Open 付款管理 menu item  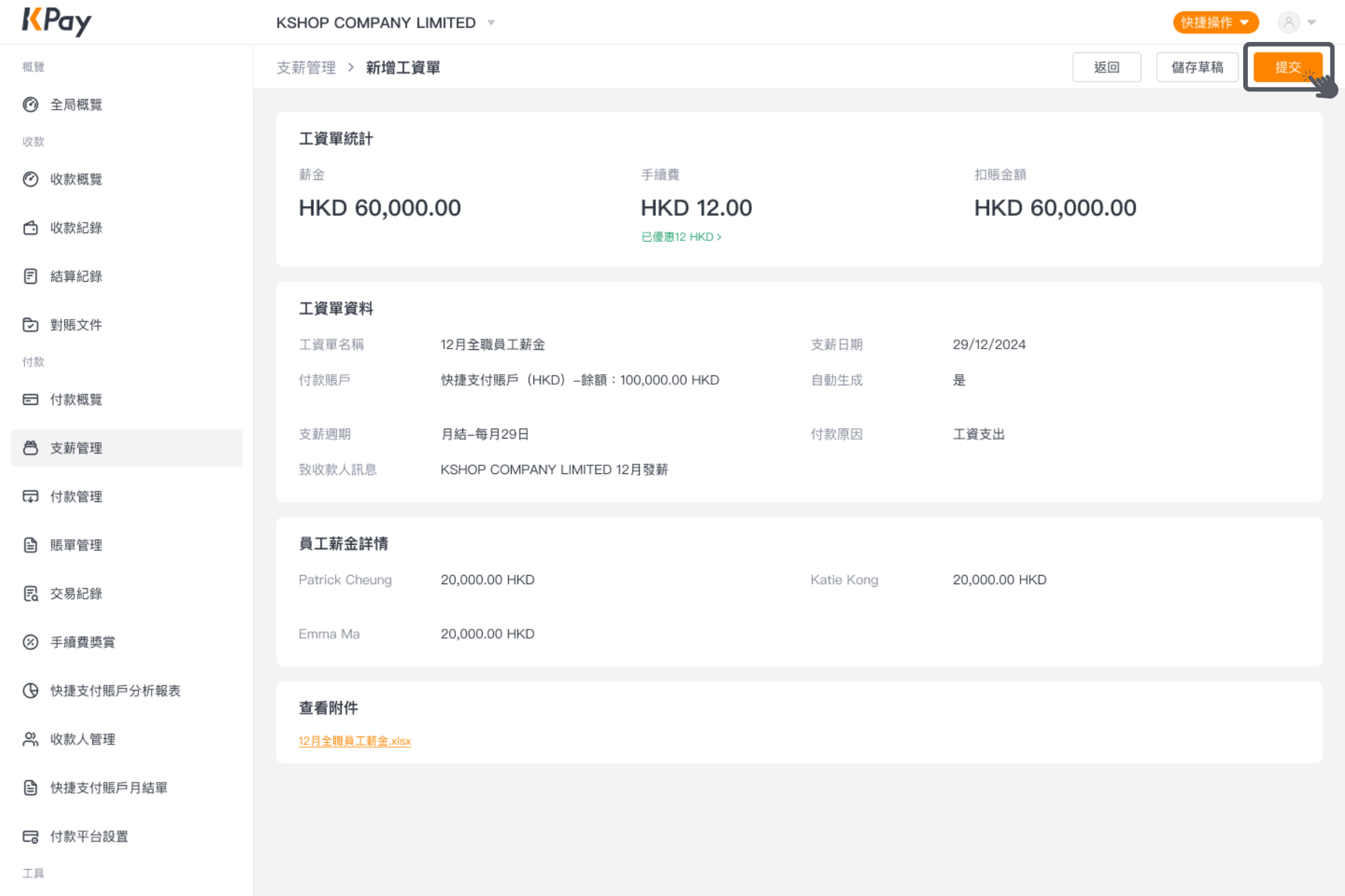[x=76, y=497]
